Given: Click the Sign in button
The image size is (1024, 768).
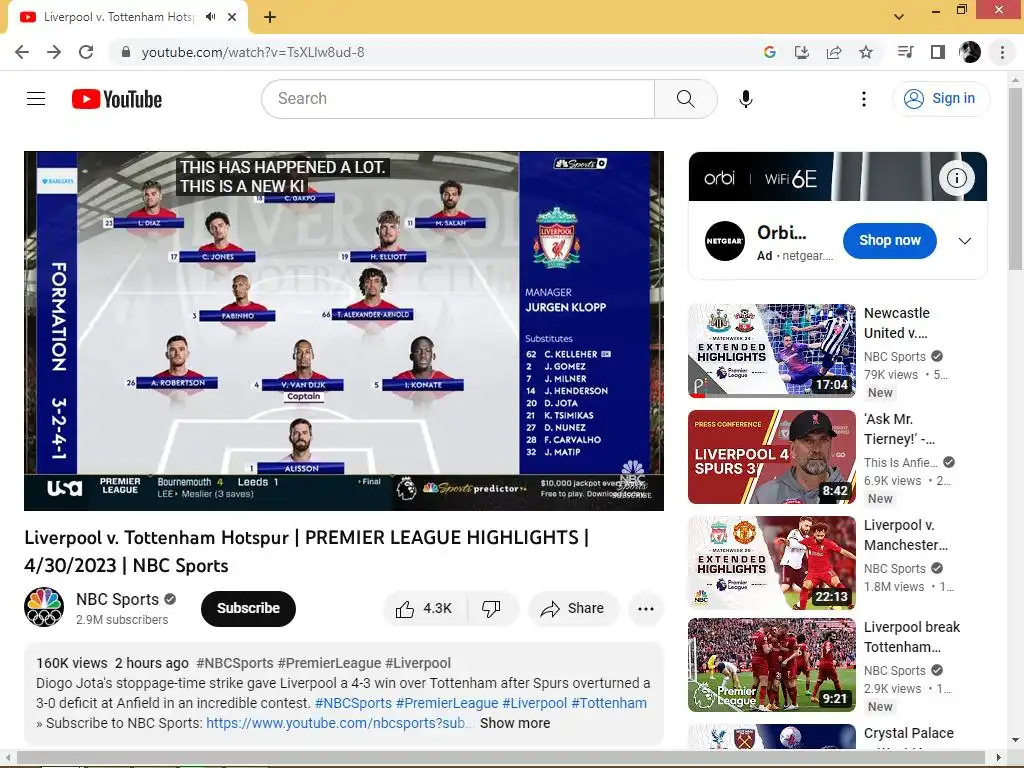Looking at the screenshot, I should [941, 99].
